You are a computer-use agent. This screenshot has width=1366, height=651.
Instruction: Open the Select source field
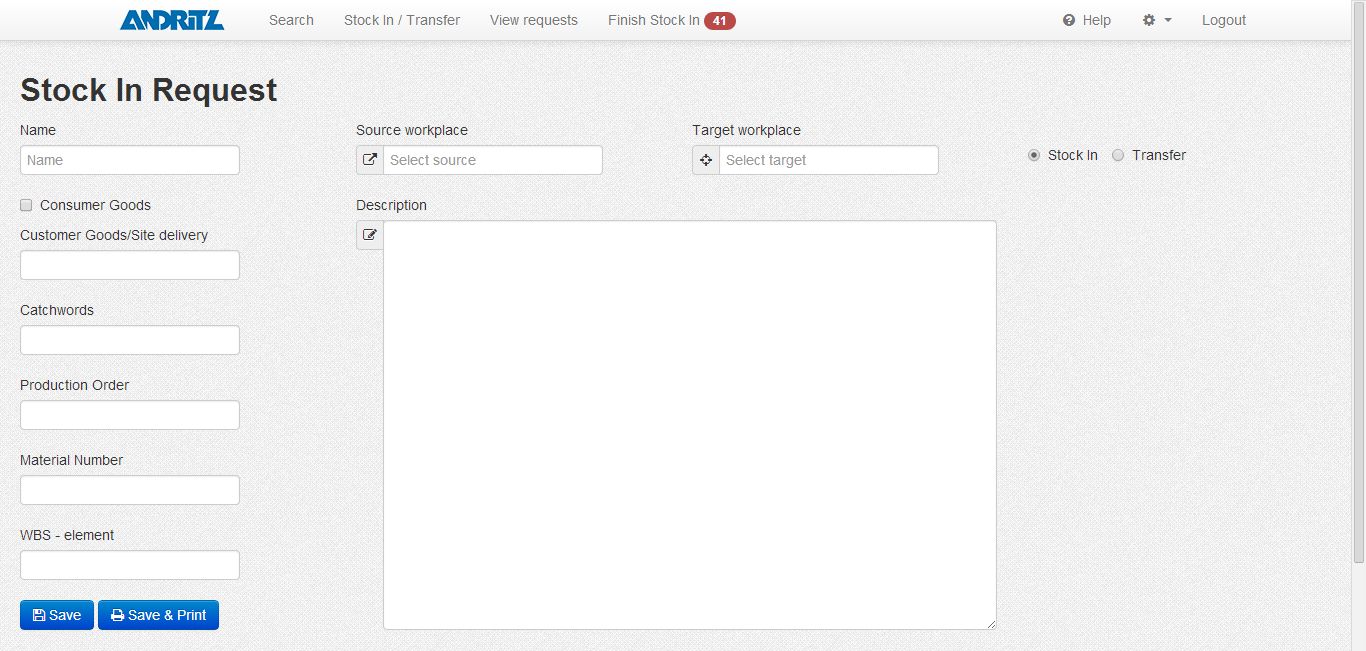click(x=492, y=160)
